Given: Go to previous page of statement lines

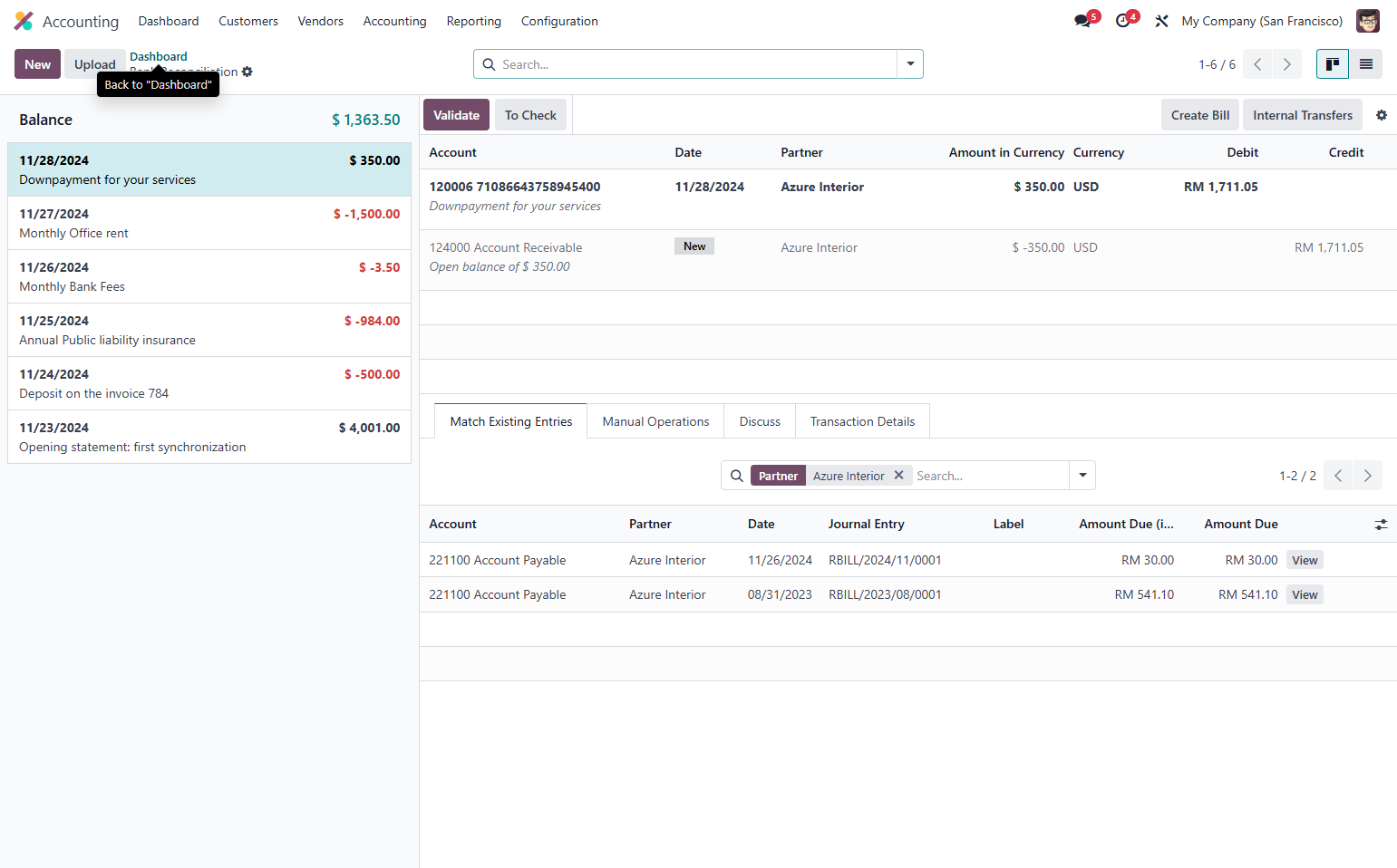Looking at the screenshot, I should pos(1257,64).
